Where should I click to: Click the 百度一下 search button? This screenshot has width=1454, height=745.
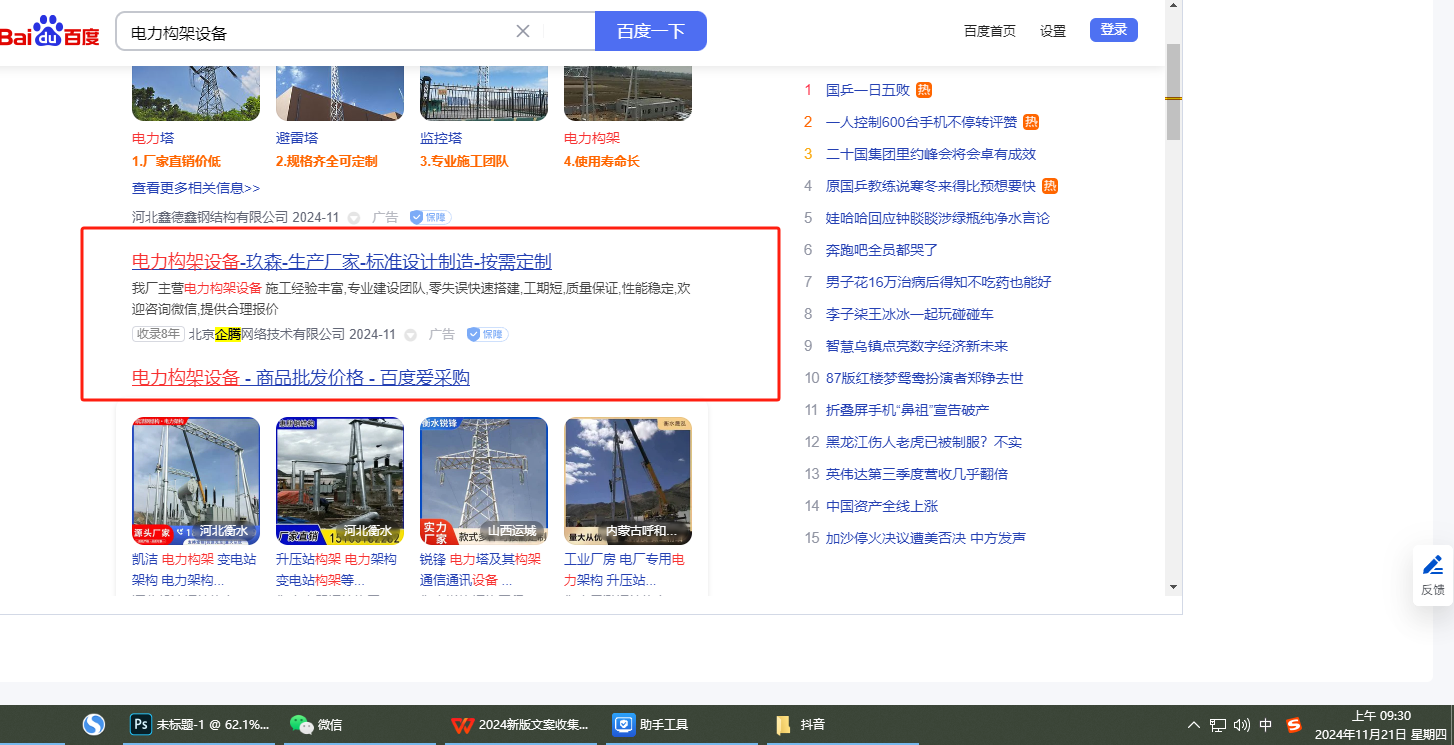coord(651,31)
